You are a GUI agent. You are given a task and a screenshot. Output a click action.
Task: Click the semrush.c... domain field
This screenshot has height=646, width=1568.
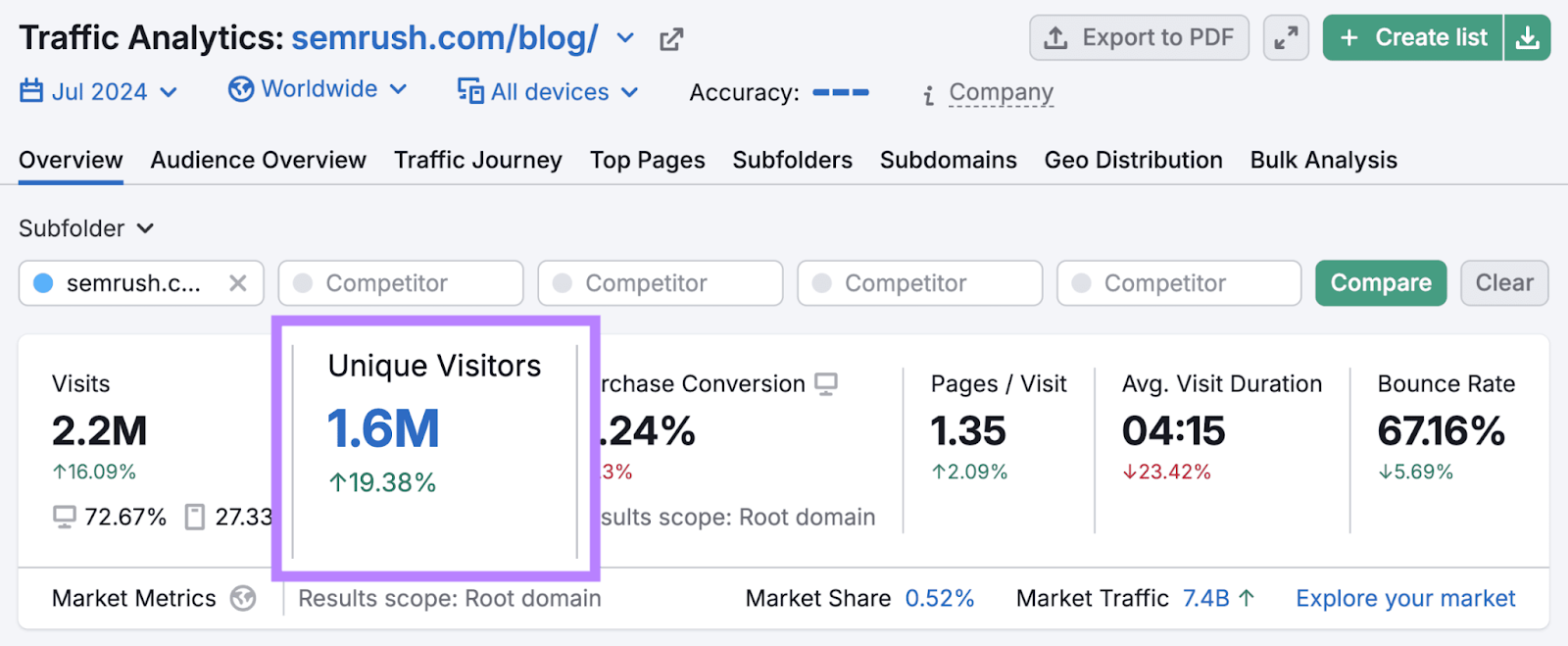141,283
